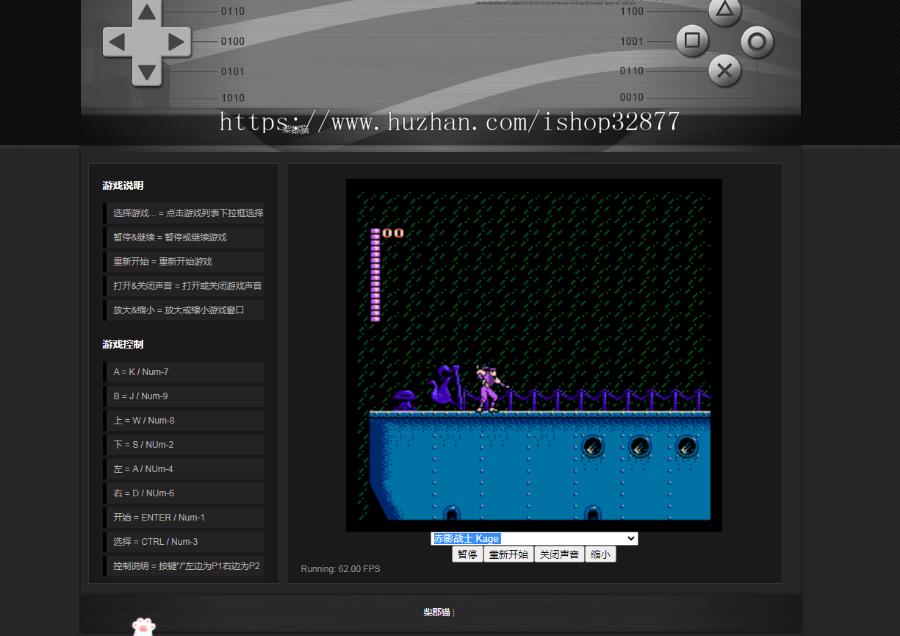
Task: Click the 游戏控制 heading
Action: click(x=123, y=344)
